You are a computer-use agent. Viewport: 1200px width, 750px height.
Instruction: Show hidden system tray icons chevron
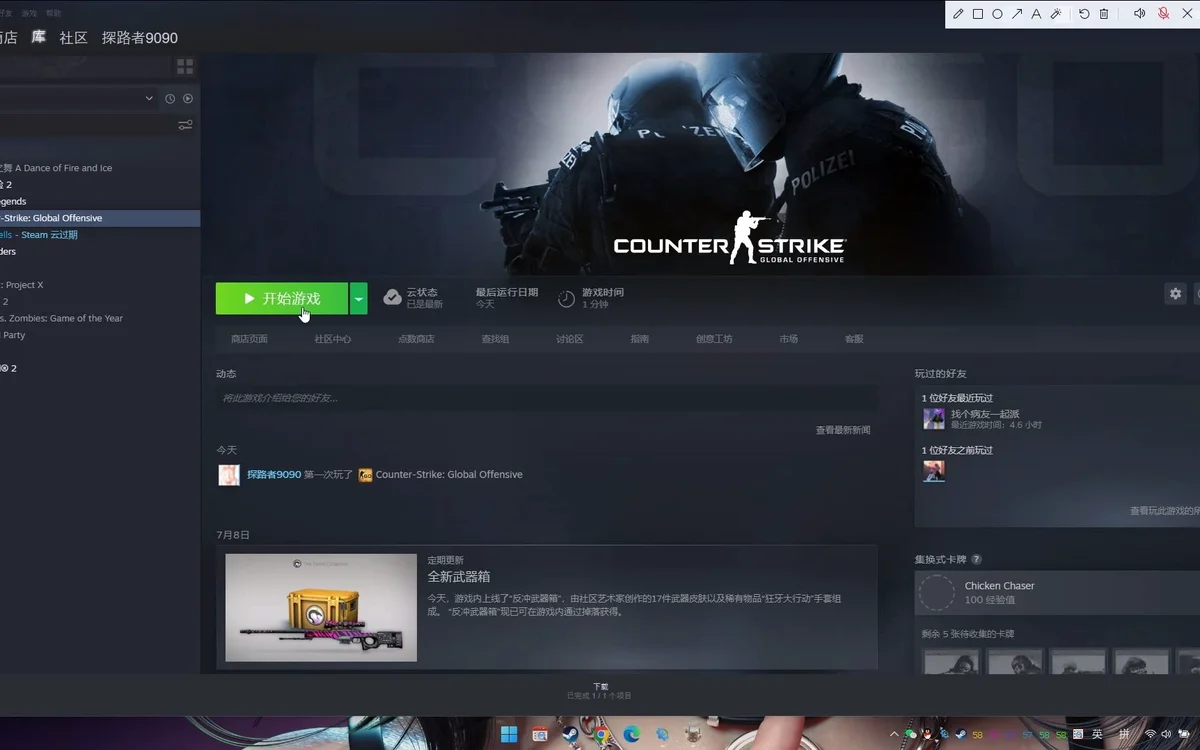click(x=894, y=735)
